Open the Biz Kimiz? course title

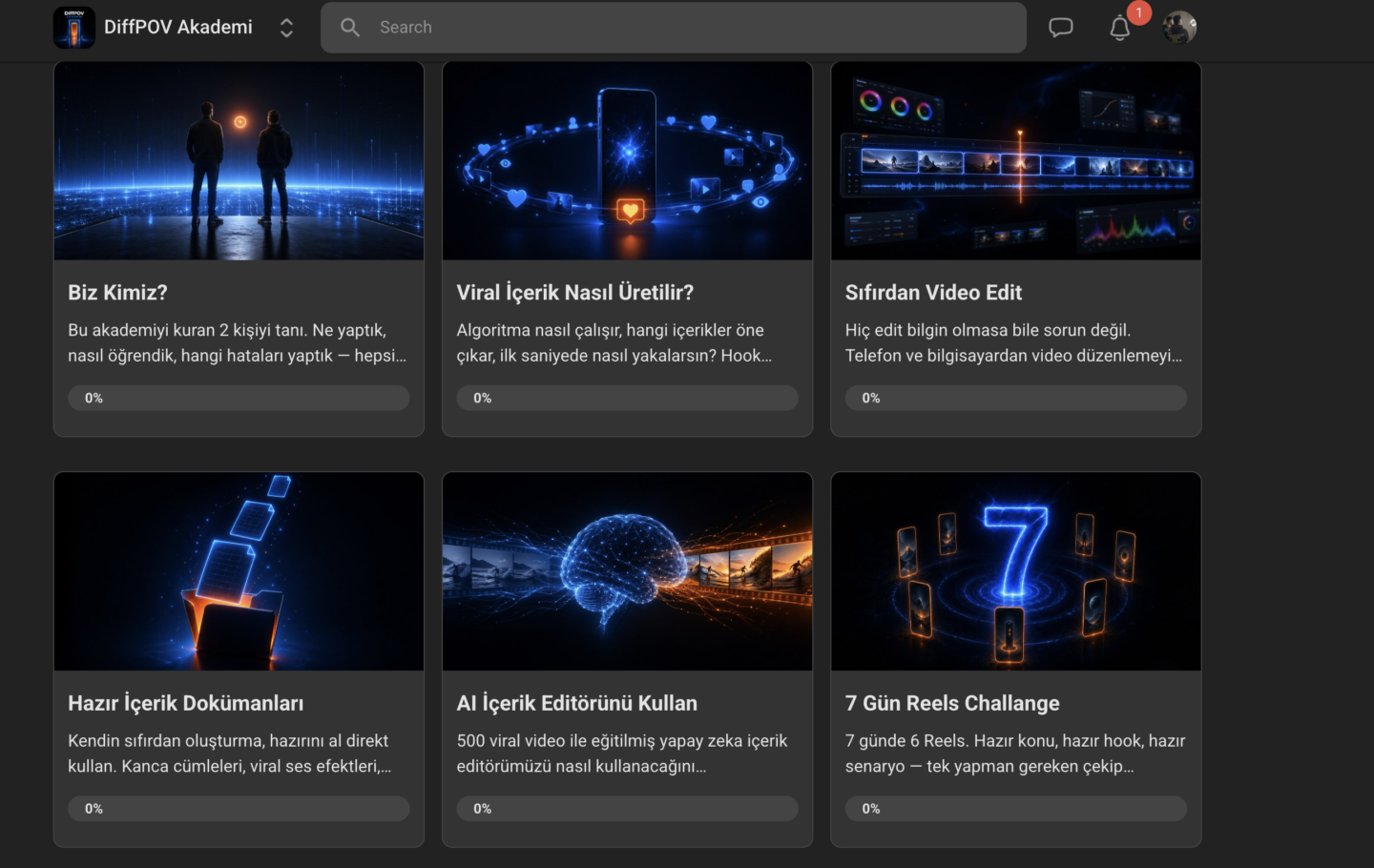[117, 293]
